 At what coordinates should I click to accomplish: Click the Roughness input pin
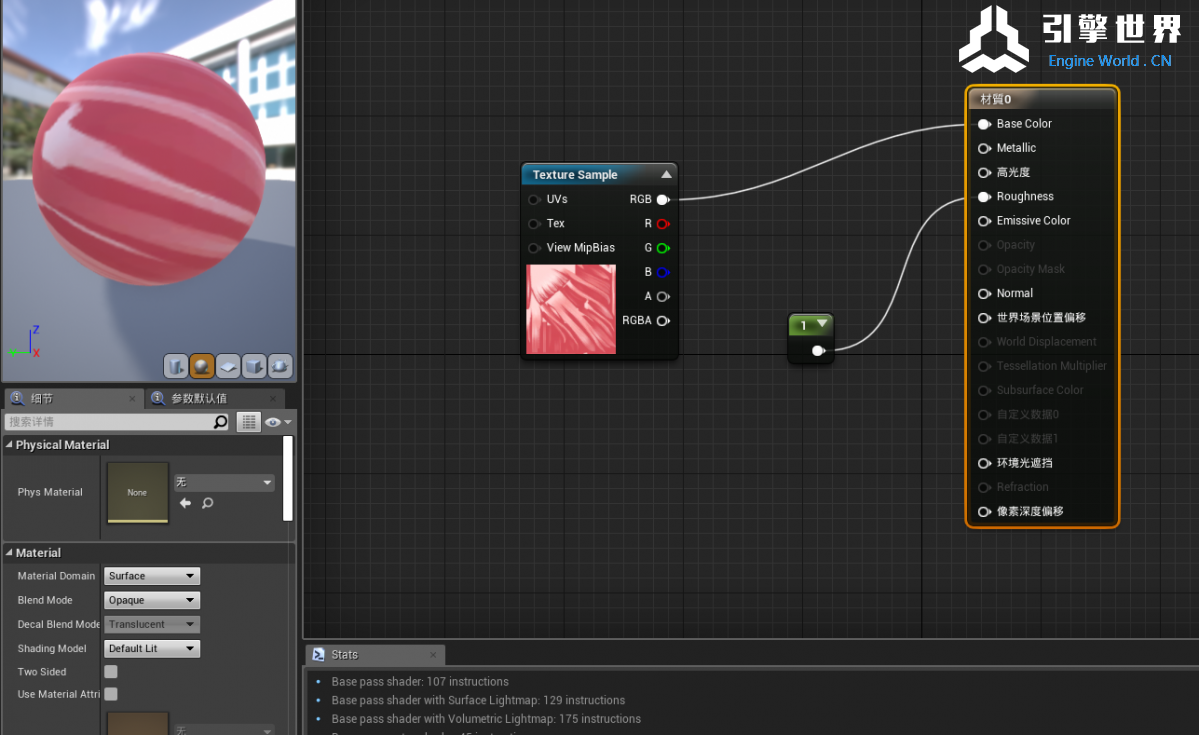tap(984, 197)
